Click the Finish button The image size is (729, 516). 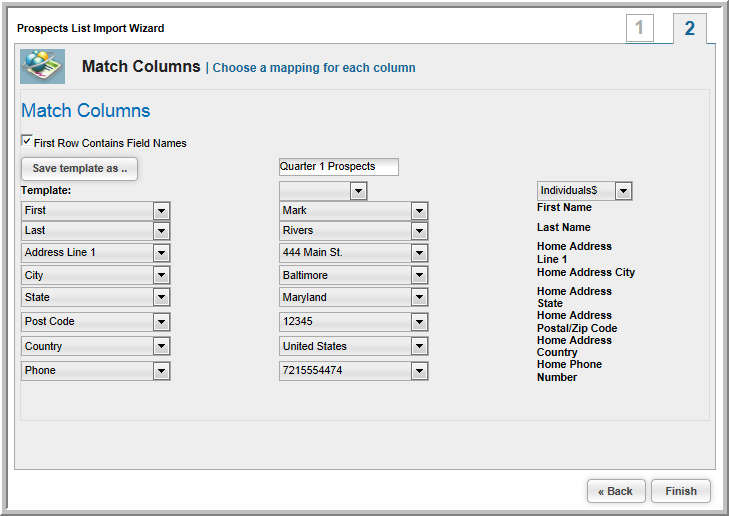tap(681, 491)
